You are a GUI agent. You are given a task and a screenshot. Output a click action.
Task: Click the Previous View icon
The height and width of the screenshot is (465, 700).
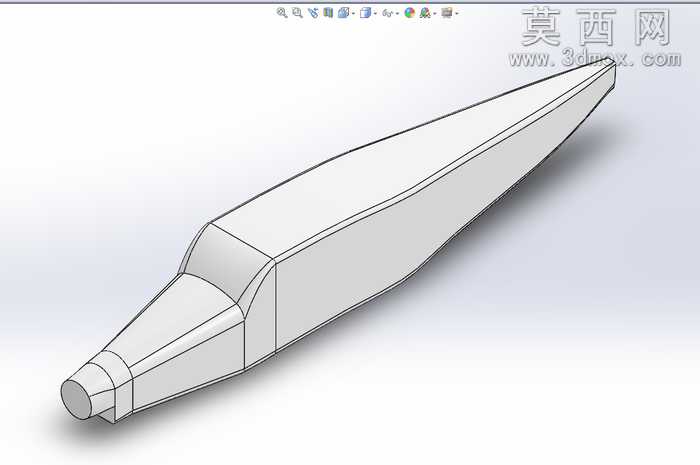pyautogui.click(x=313, y=13)
